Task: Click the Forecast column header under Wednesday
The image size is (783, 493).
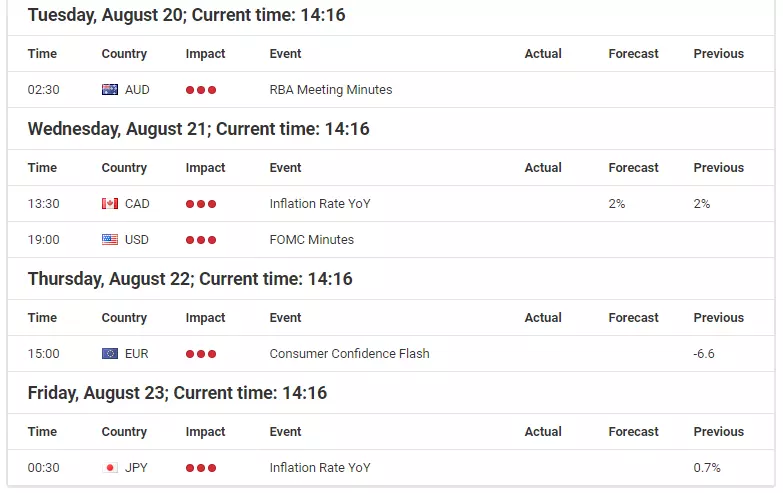Action: [633, 168]
